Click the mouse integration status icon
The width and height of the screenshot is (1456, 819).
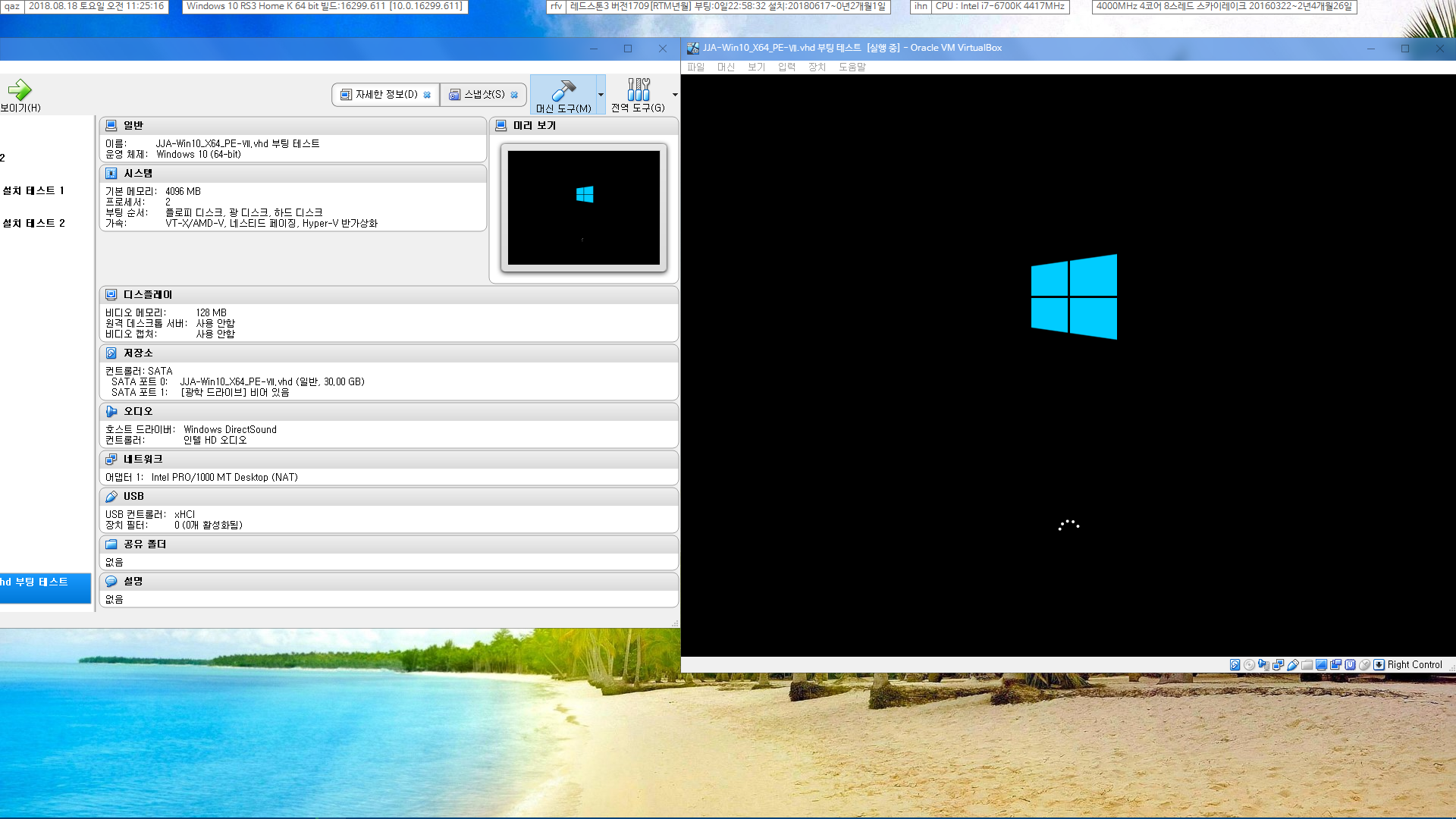pos(1364,665)
